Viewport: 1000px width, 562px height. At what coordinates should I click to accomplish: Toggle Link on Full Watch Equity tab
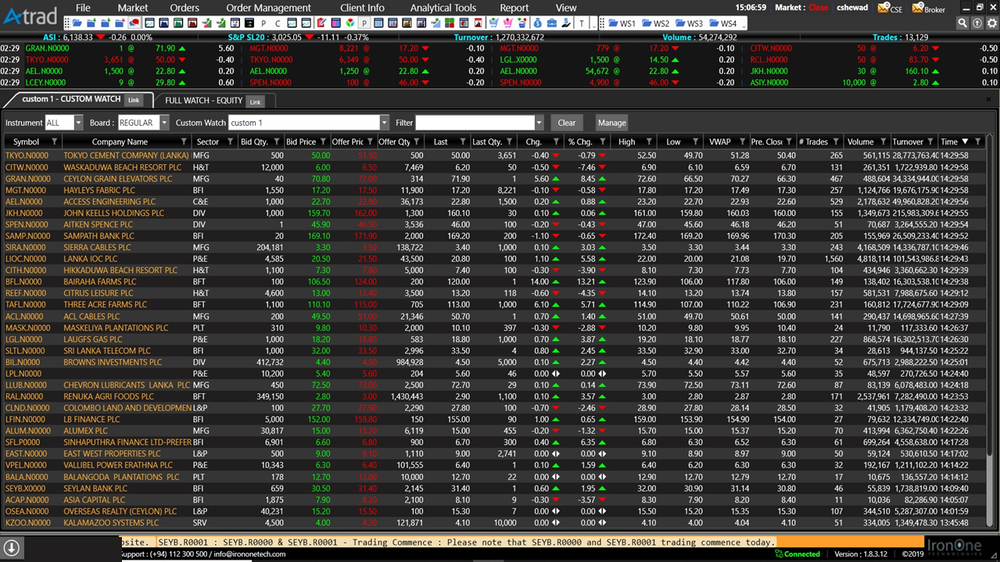coord(256,101)
